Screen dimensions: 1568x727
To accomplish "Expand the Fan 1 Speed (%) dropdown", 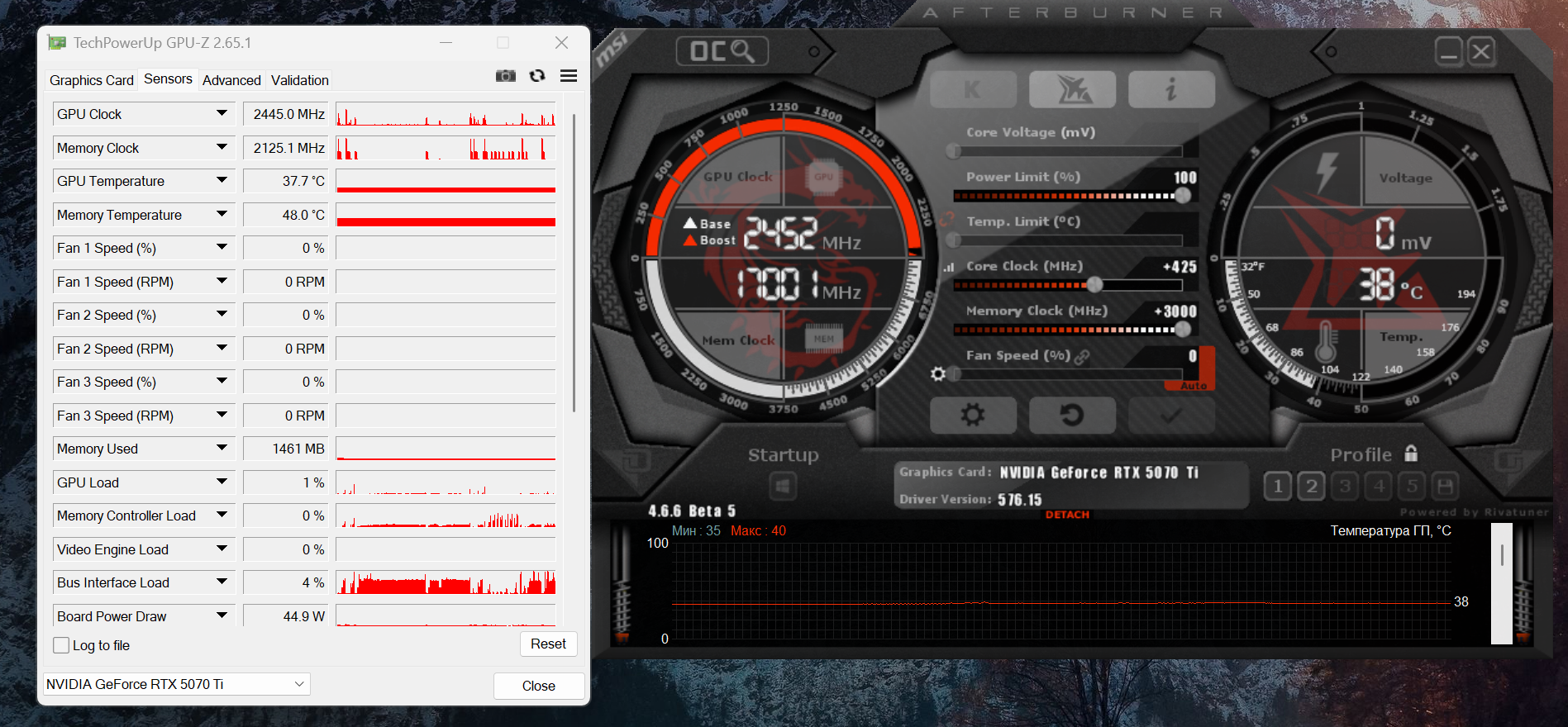I will [x=222, y=247].
